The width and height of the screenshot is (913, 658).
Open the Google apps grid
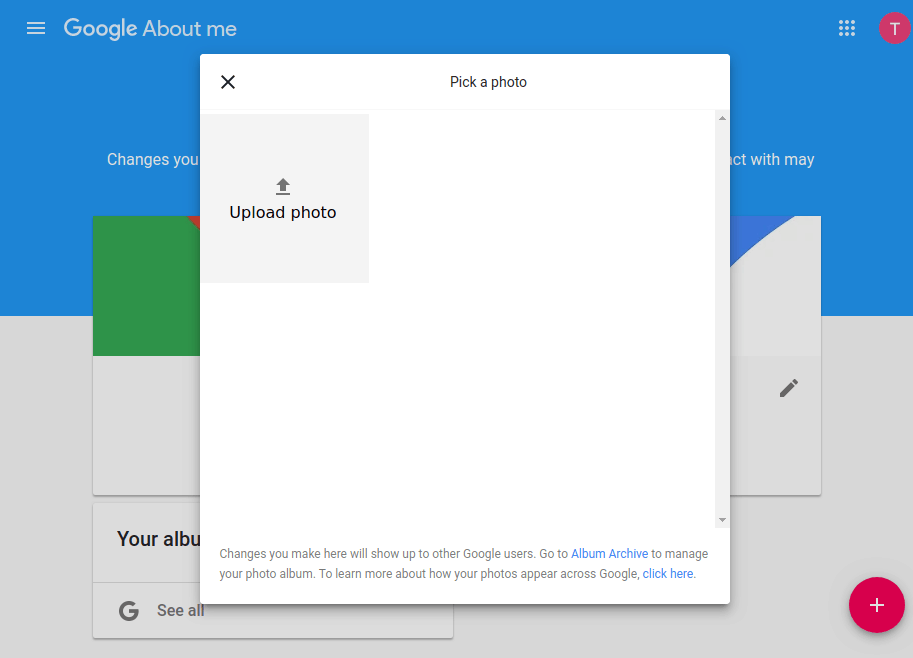pos(847,28)
